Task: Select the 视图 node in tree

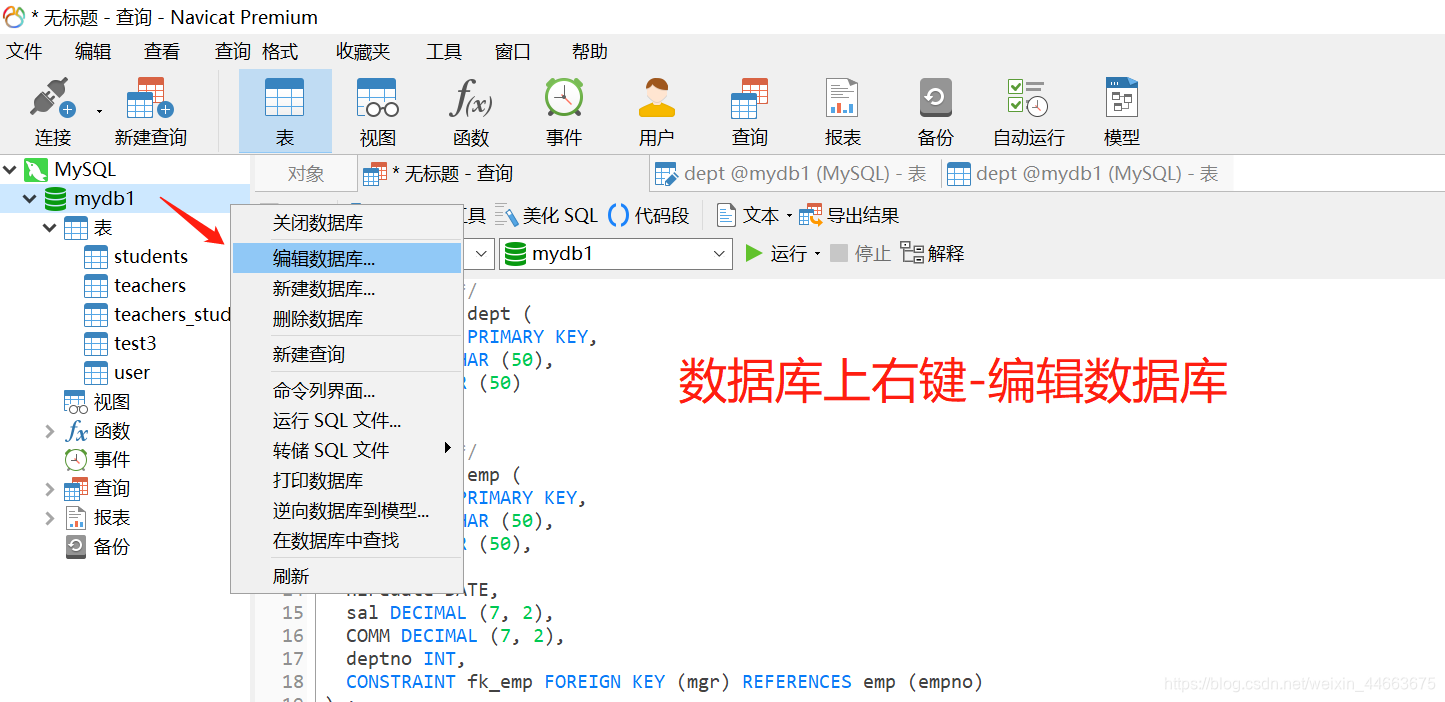Action: [97, 402]
